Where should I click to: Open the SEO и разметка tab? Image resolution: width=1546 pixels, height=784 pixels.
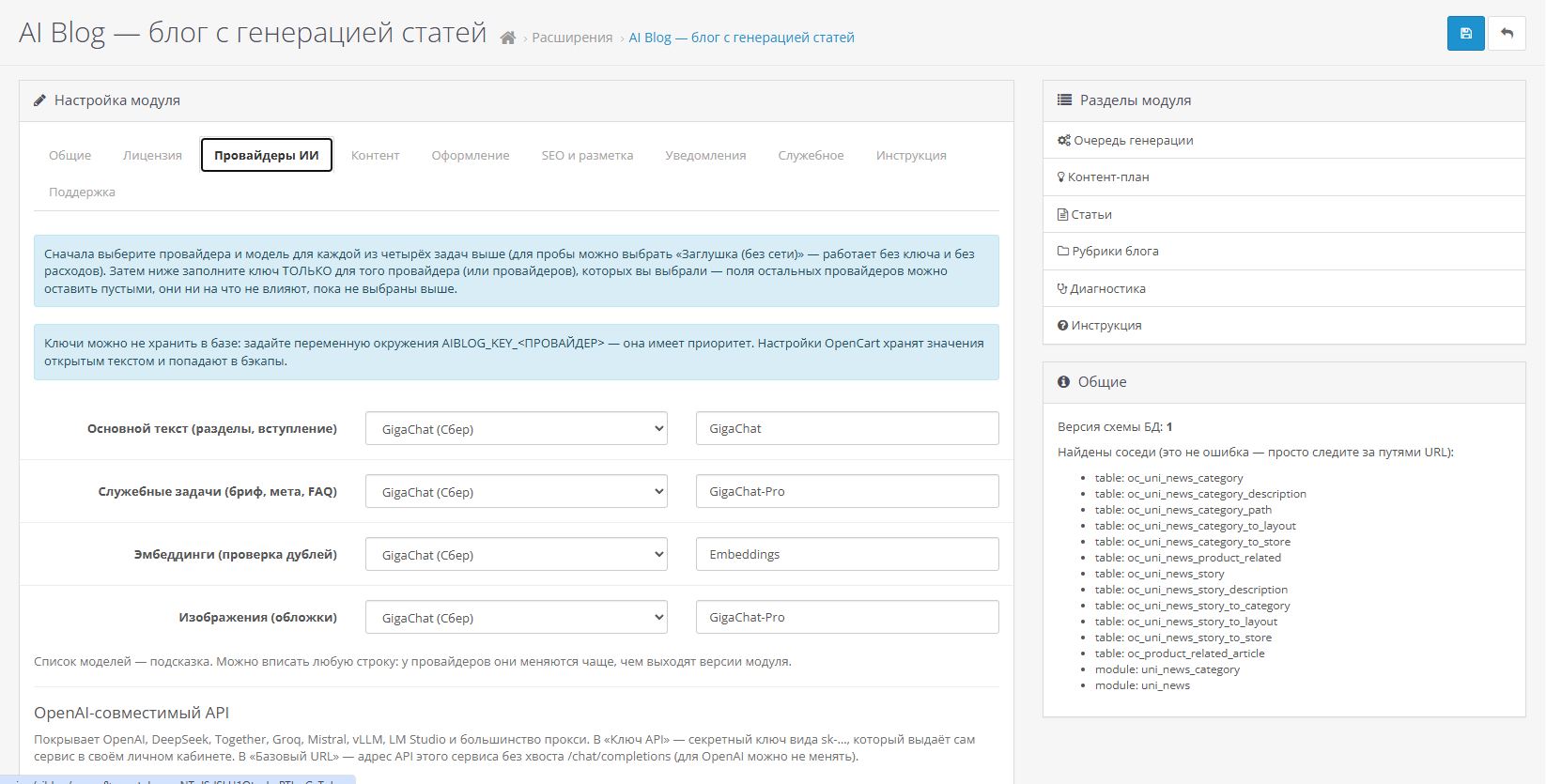click(x=587, y=155)
